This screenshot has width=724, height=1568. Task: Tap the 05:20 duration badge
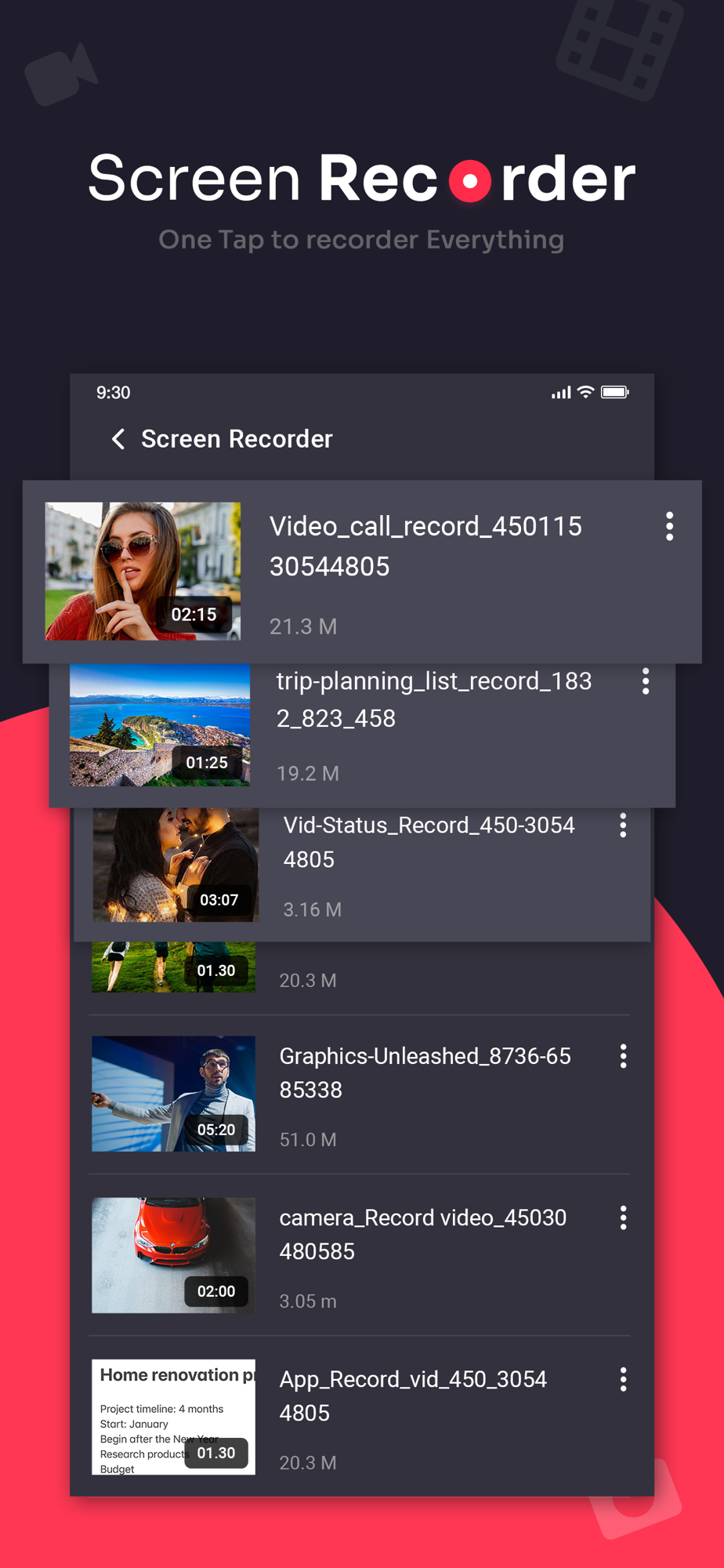point(216,1130)
